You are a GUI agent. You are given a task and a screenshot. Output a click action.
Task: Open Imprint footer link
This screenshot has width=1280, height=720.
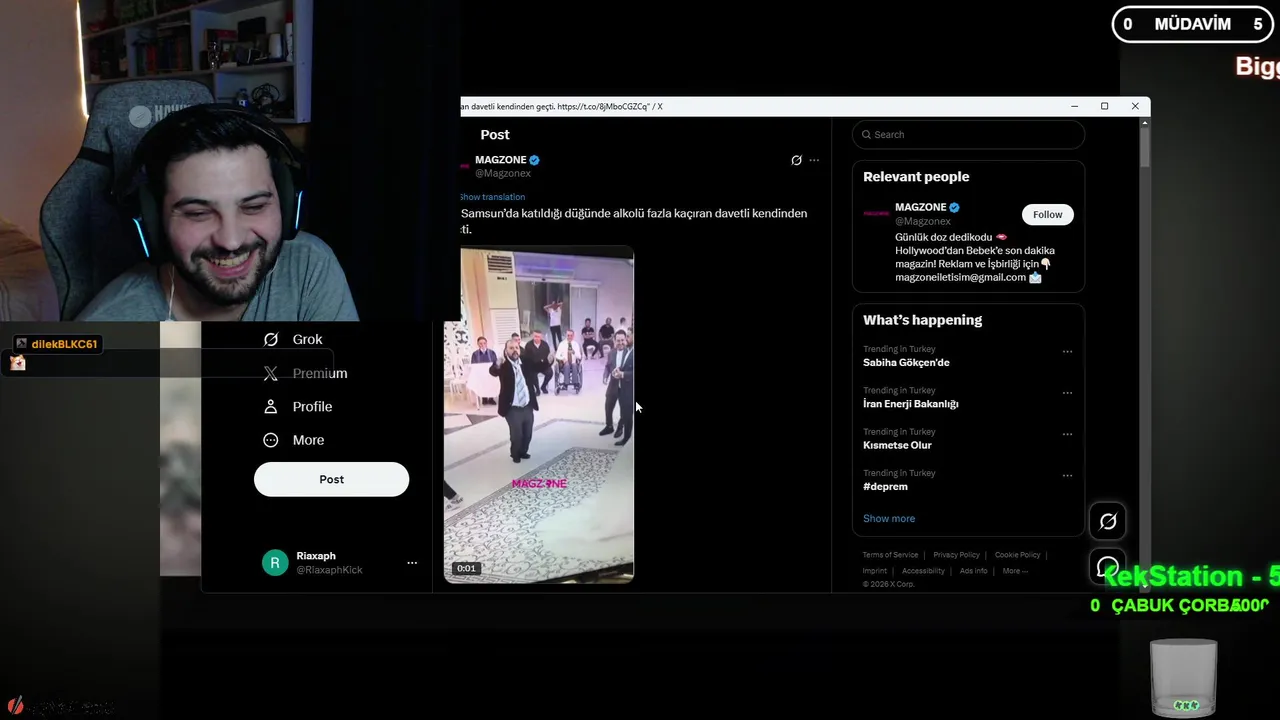click(x=875, y=571)
